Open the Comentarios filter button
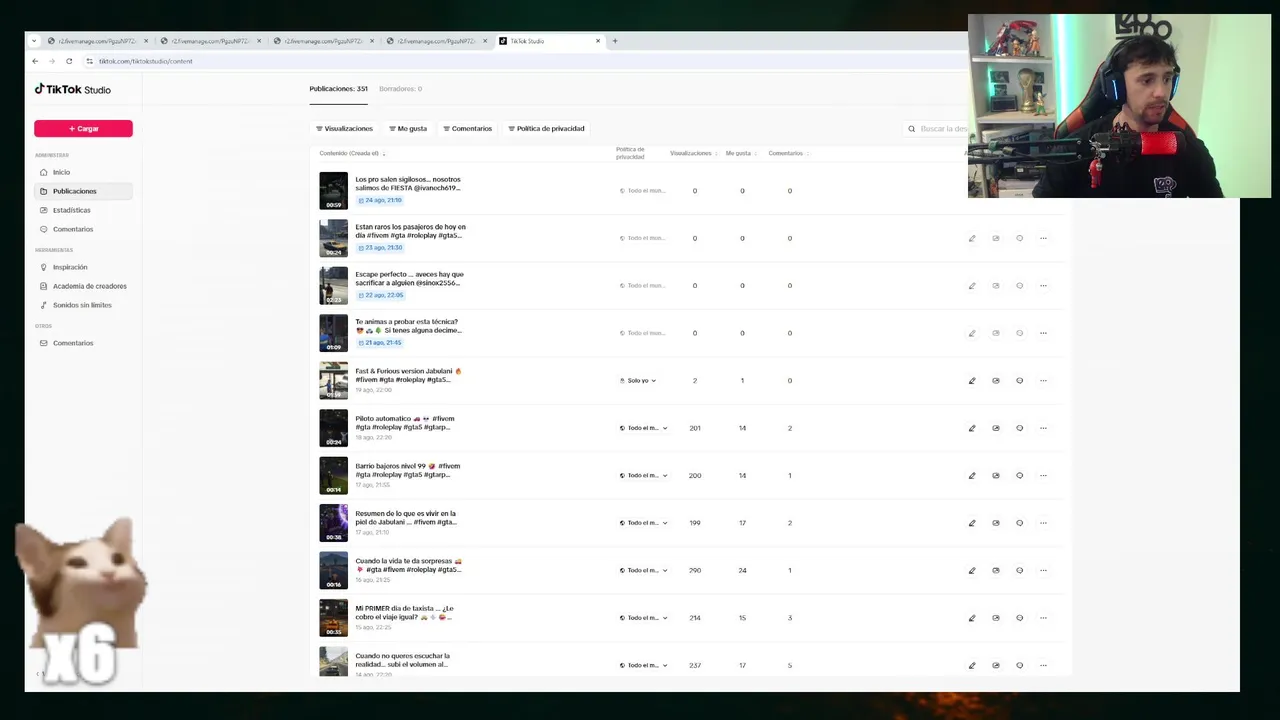Screen dimensions: 1280x720 click(468, 129)
